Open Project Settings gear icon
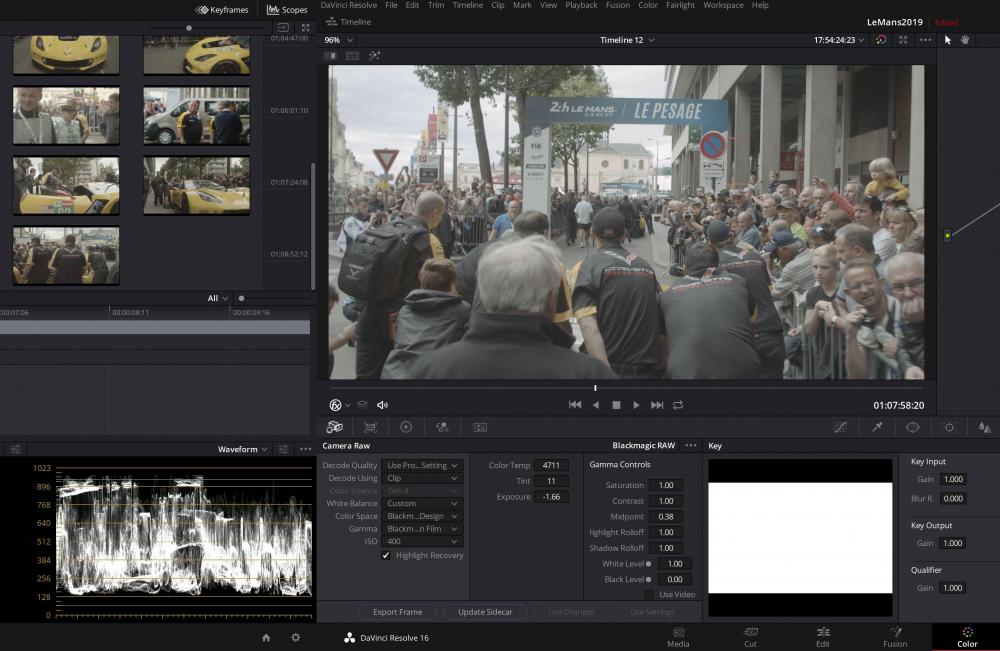 pyautogui.click(x=295, y=637)
